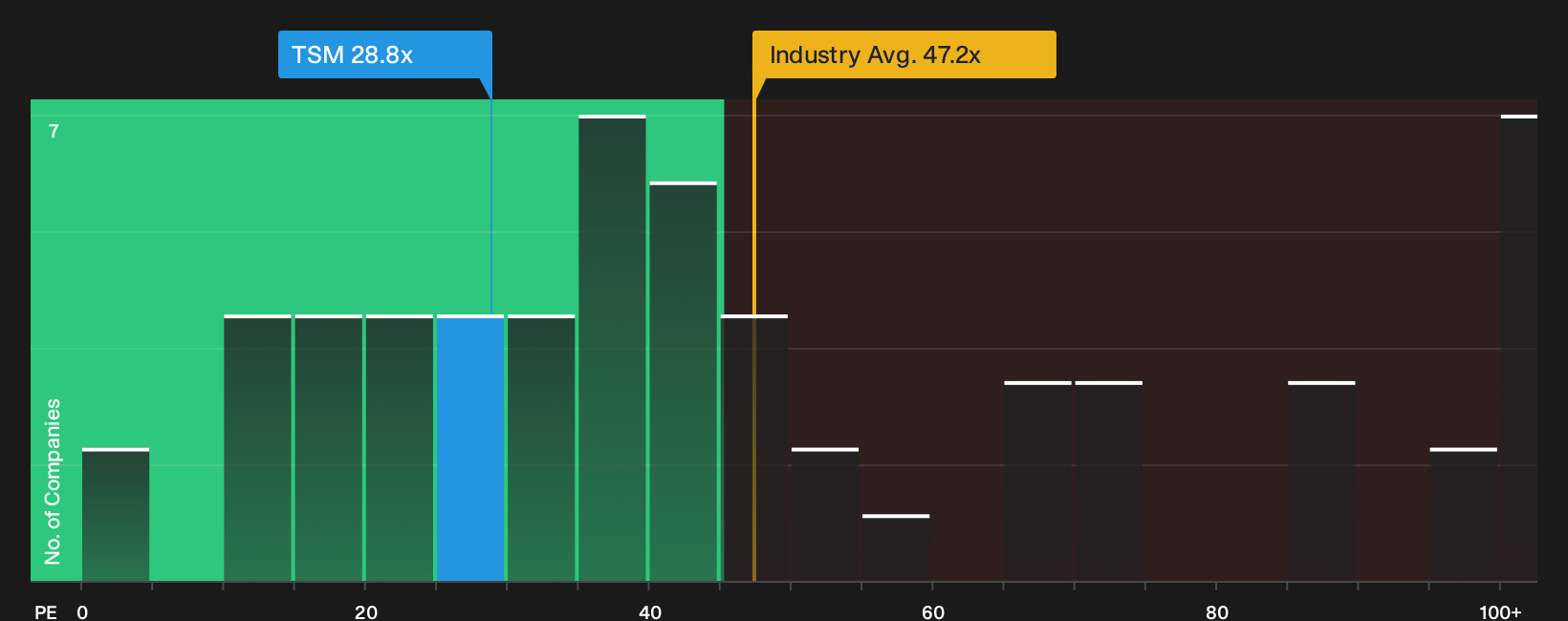
Task: Select the bar for PE 70 to 75
Action: coord(1109,482)
